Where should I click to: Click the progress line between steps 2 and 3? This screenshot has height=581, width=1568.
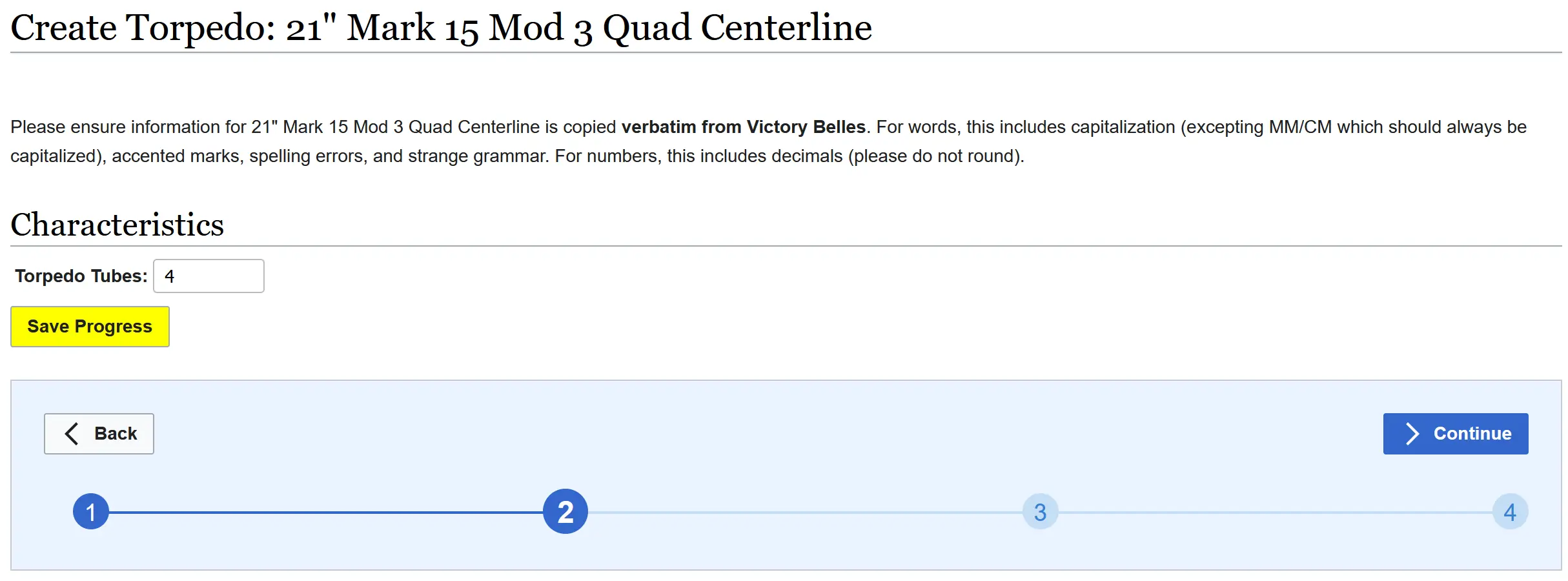pyautogui.click(x=804, y=513)
